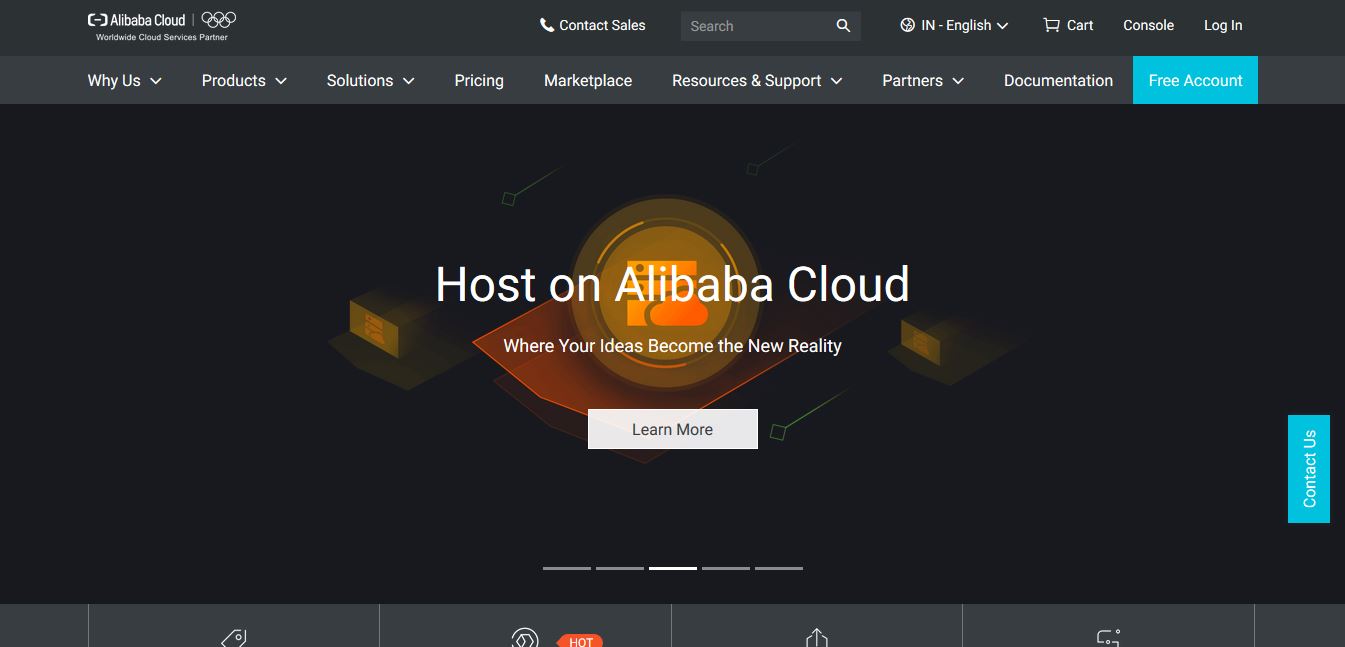Click inside the Search input field
Image resolution: width=1345 pixels, height=647 pixels.
755,26
